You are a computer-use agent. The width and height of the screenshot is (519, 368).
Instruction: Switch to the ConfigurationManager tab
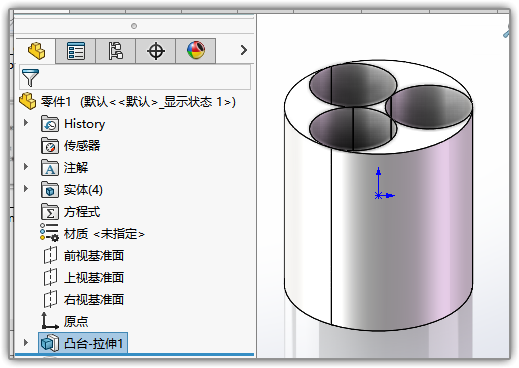click(x=116, y=51)
